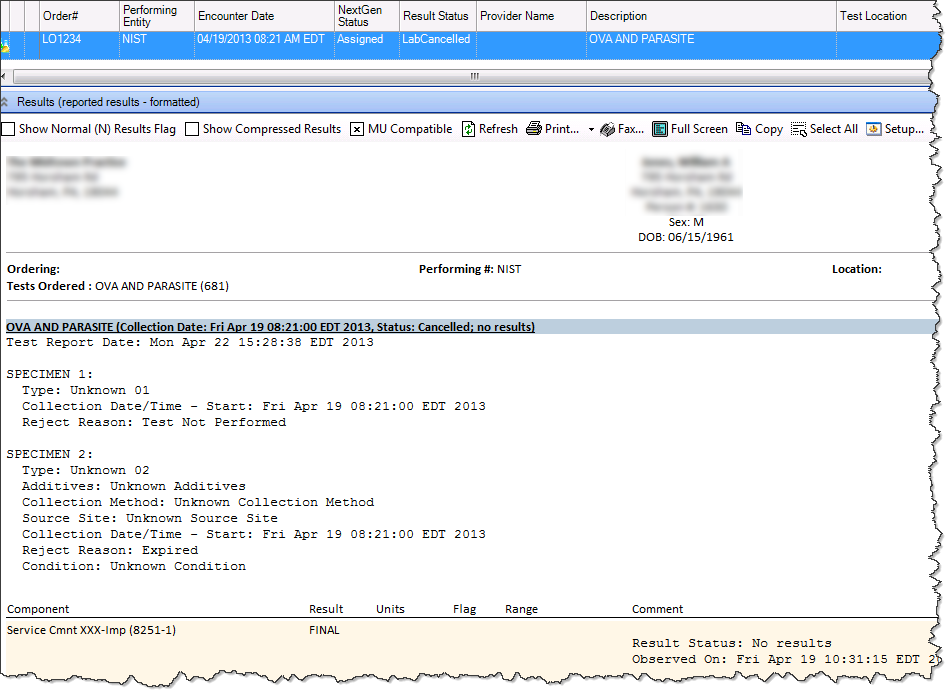Click the Assigned NextGen status cell
The height and width of the screenshot is (693, 952).
367,45
